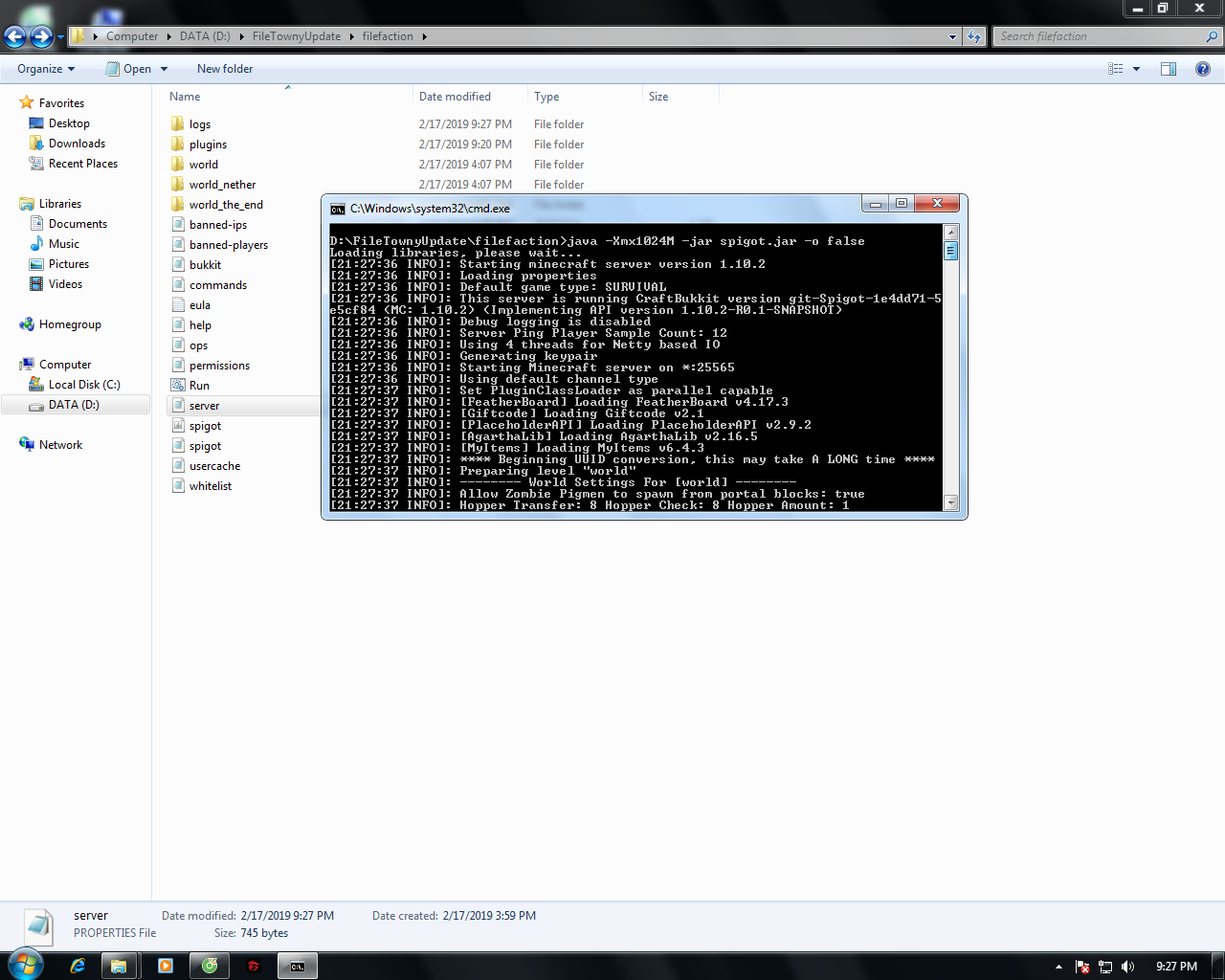The image size is (1225, 980).
Task: Click the Back navigation arrow
Action: tap(15, 36)
